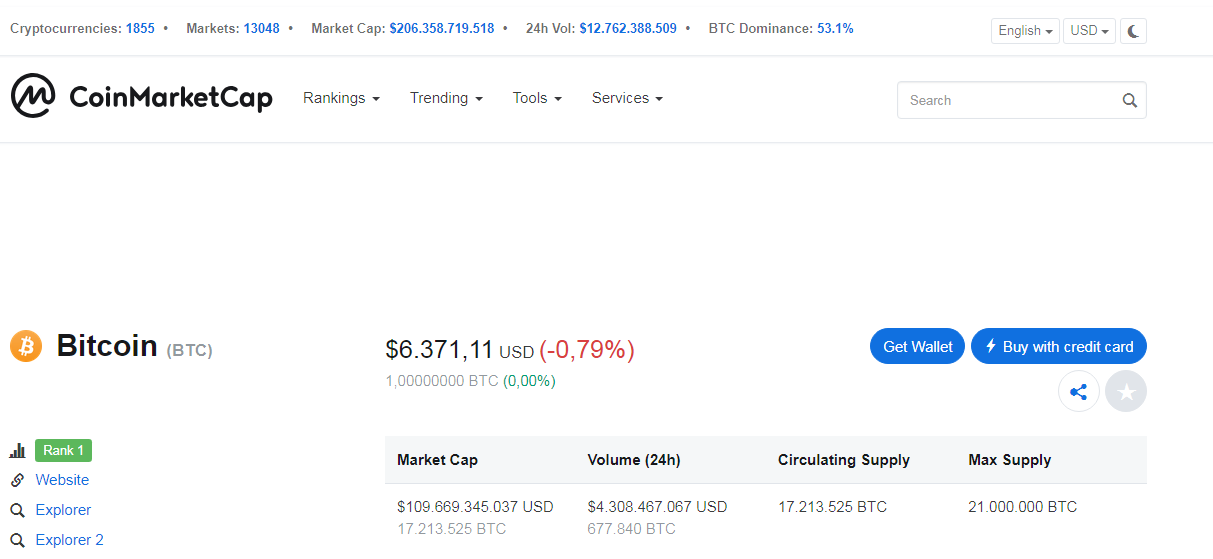Click the magnifier icon beside Explorer 2
This screenshot has height=559, width=1213.
coord(17,540)
